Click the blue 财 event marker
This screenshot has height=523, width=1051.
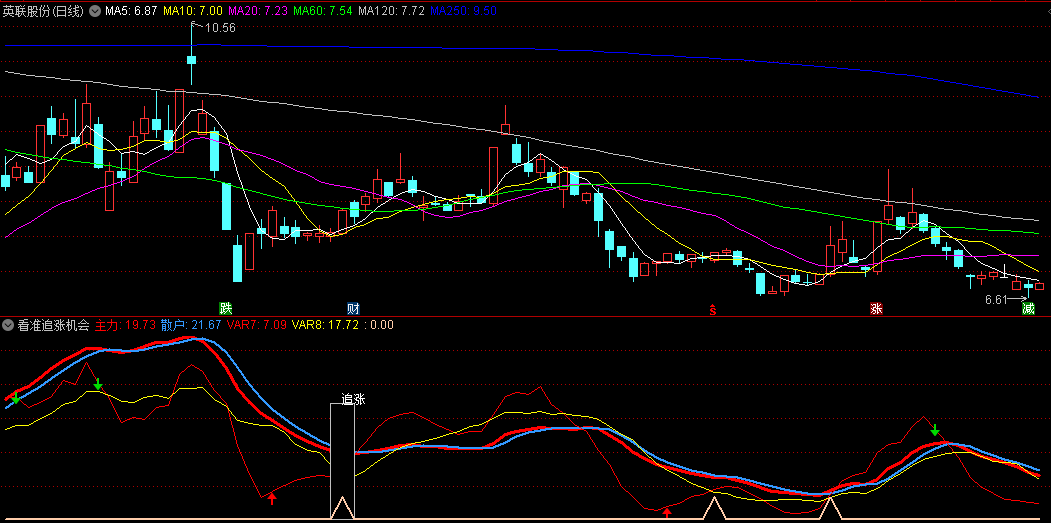[353, 309]
